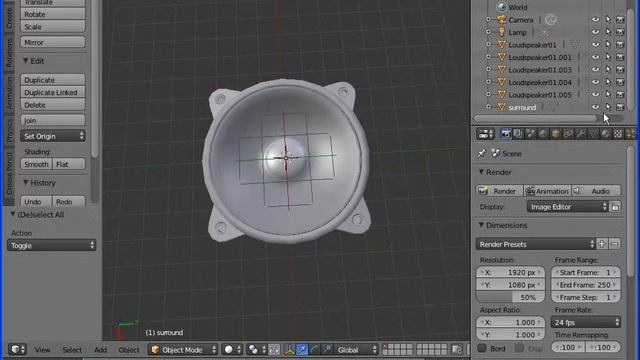Expand the Loudspeaker01.001 tree item
The height and width of the screenshot is (360, 640).
click(488, 57)
